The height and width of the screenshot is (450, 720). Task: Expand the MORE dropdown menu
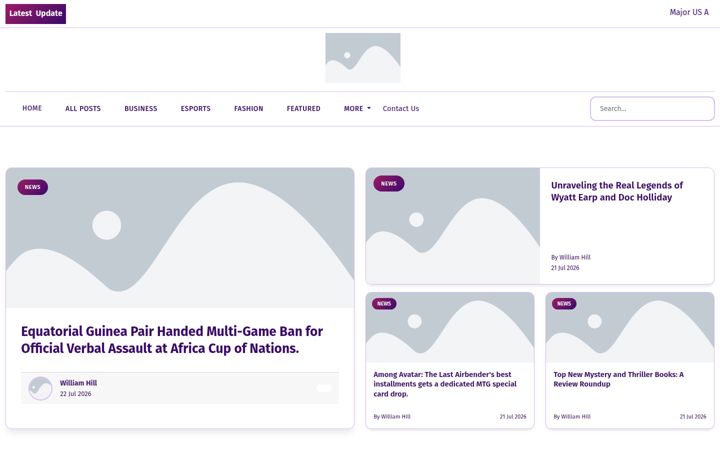point(357,109)
